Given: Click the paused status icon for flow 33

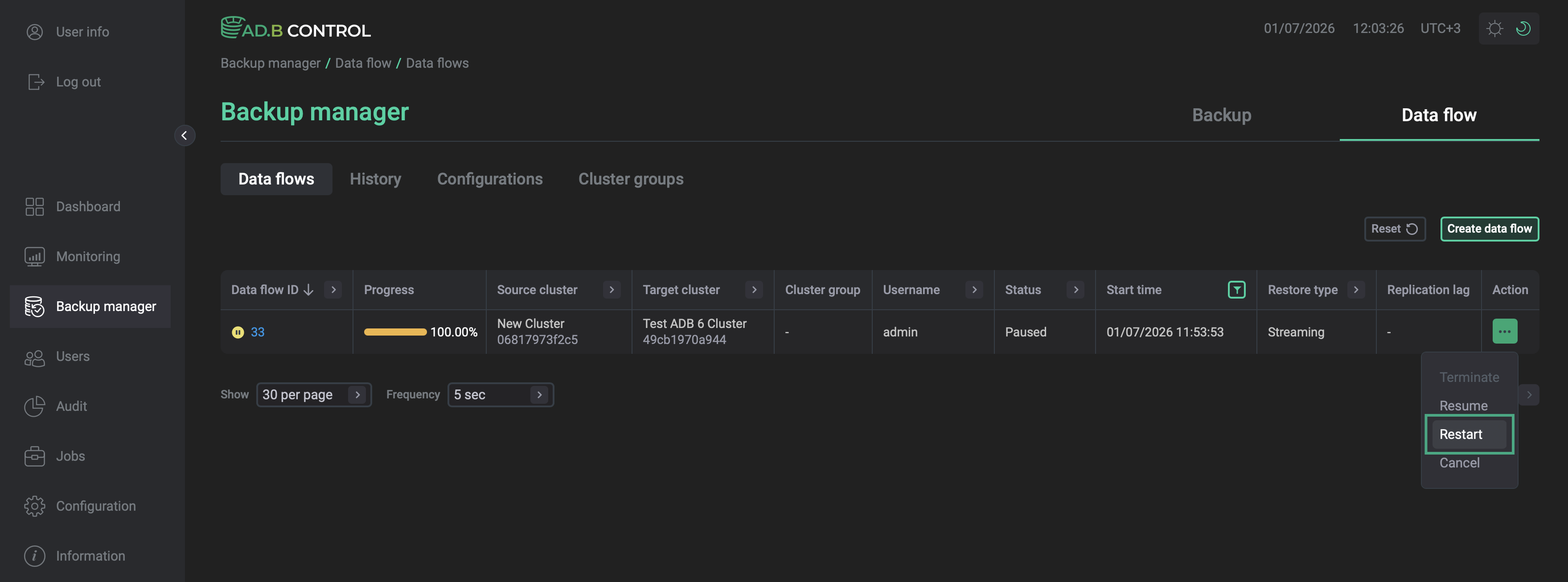Looking at the screenshot, I should pyautogui.click(x=238, y=332).
